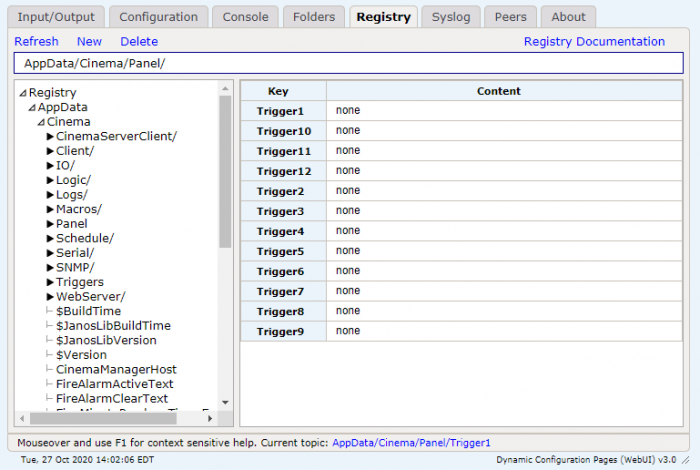Expand the Triggers node arrow

50,282
